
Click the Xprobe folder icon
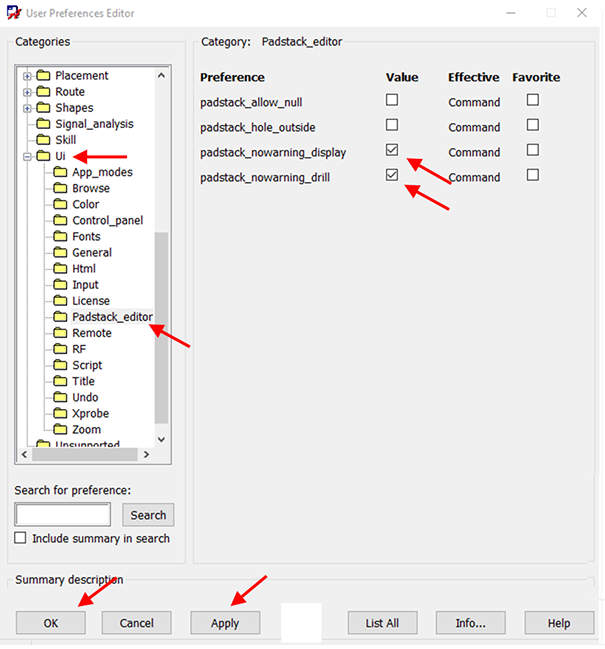(60, 414)
